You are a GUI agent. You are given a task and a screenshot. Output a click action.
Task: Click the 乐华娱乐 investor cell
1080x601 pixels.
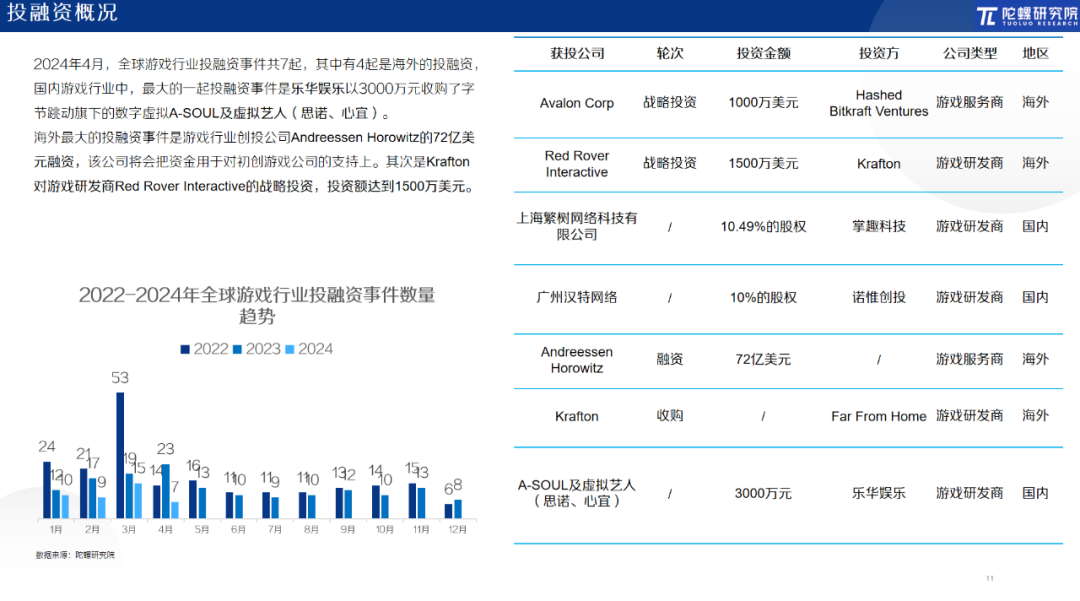[878, 494]
